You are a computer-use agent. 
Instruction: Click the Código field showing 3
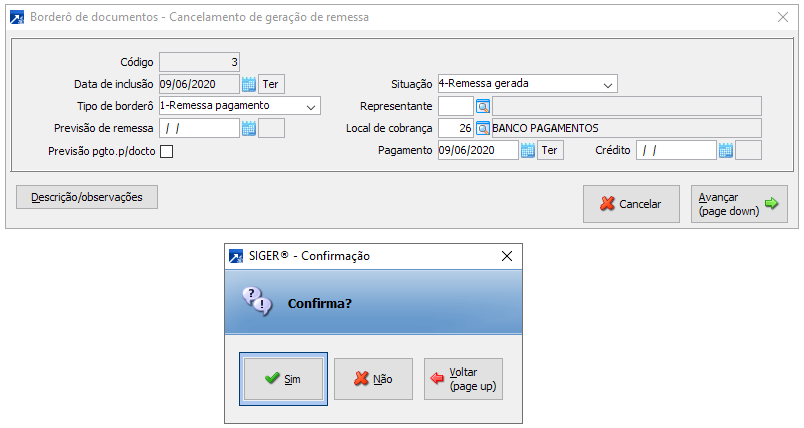point(199,62)
